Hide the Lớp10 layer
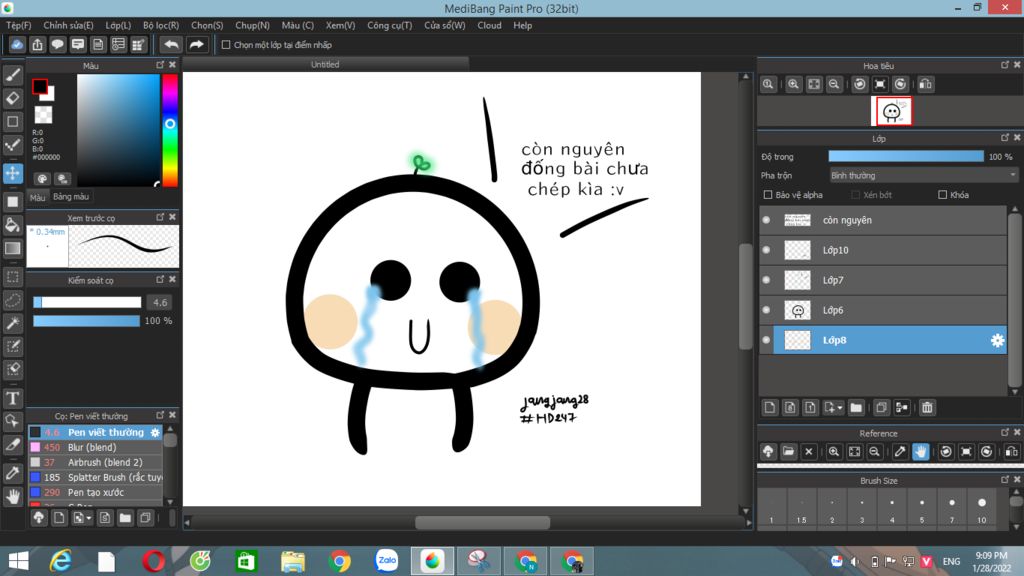 (767, 250)
